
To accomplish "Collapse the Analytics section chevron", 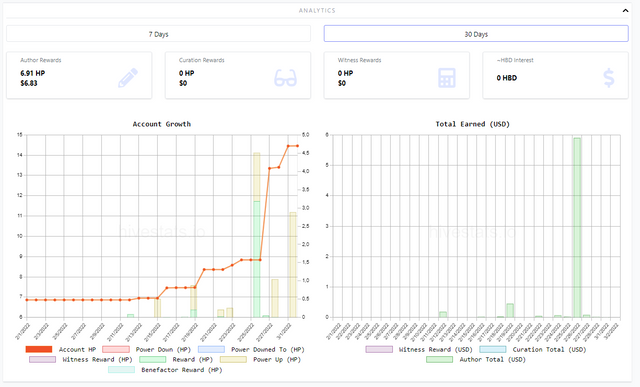I will coord(625,11).
